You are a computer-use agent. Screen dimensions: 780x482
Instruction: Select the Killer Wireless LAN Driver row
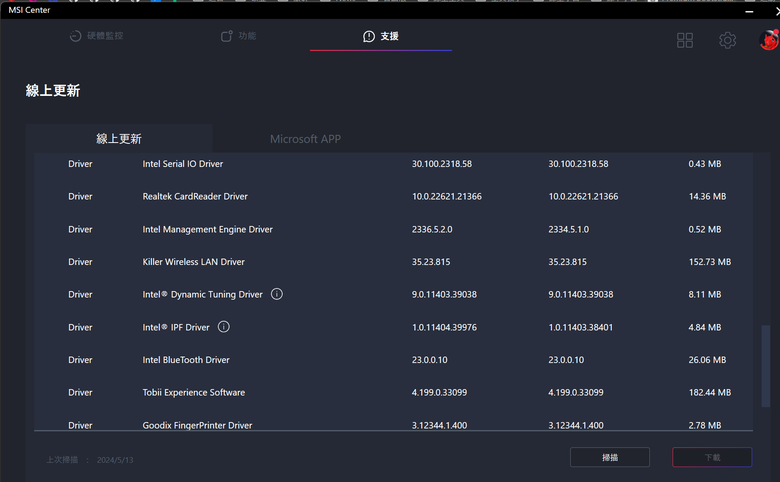(393, 262)
